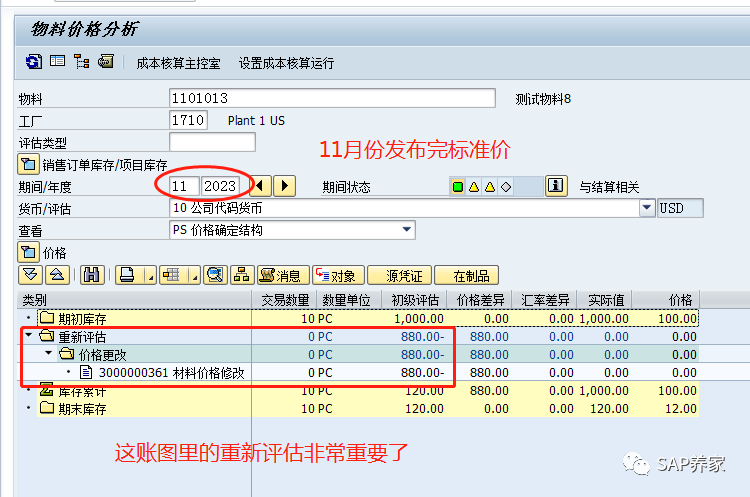Screen dimensions: 750x497
Task: Click the period field showing 11
Action: point(184,186)
